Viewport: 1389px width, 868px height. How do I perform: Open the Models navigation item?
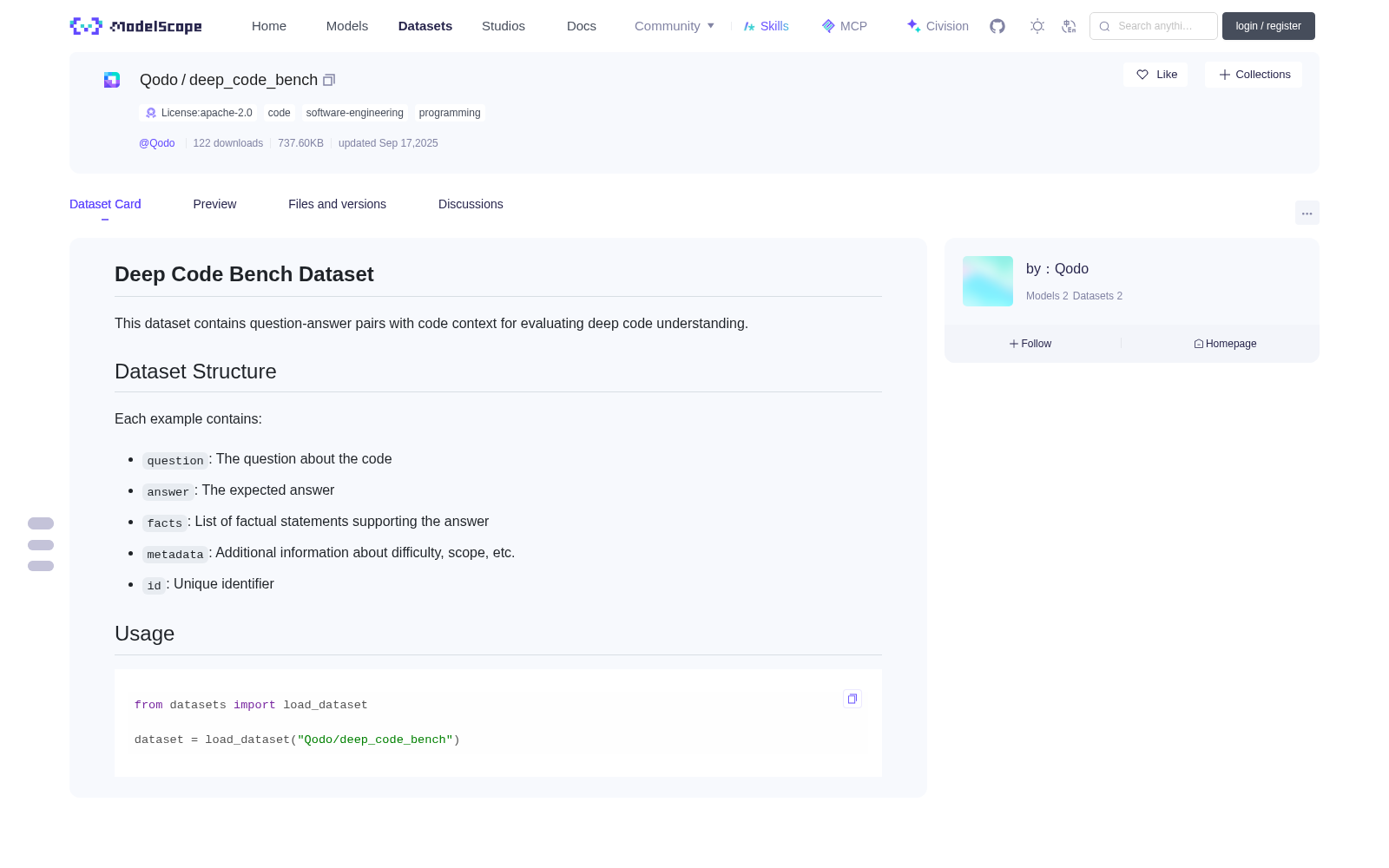click(347, 26)
